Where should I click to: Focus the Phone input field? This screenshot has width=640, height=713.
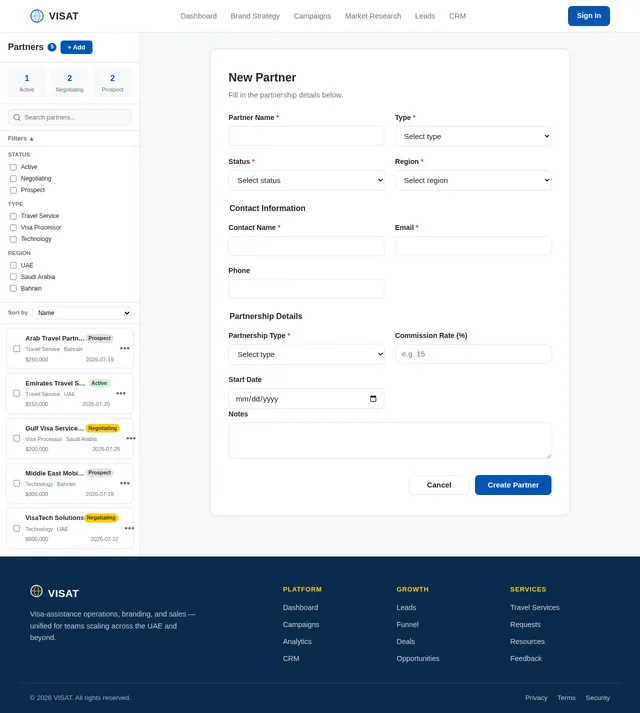[x=306, y=289]
